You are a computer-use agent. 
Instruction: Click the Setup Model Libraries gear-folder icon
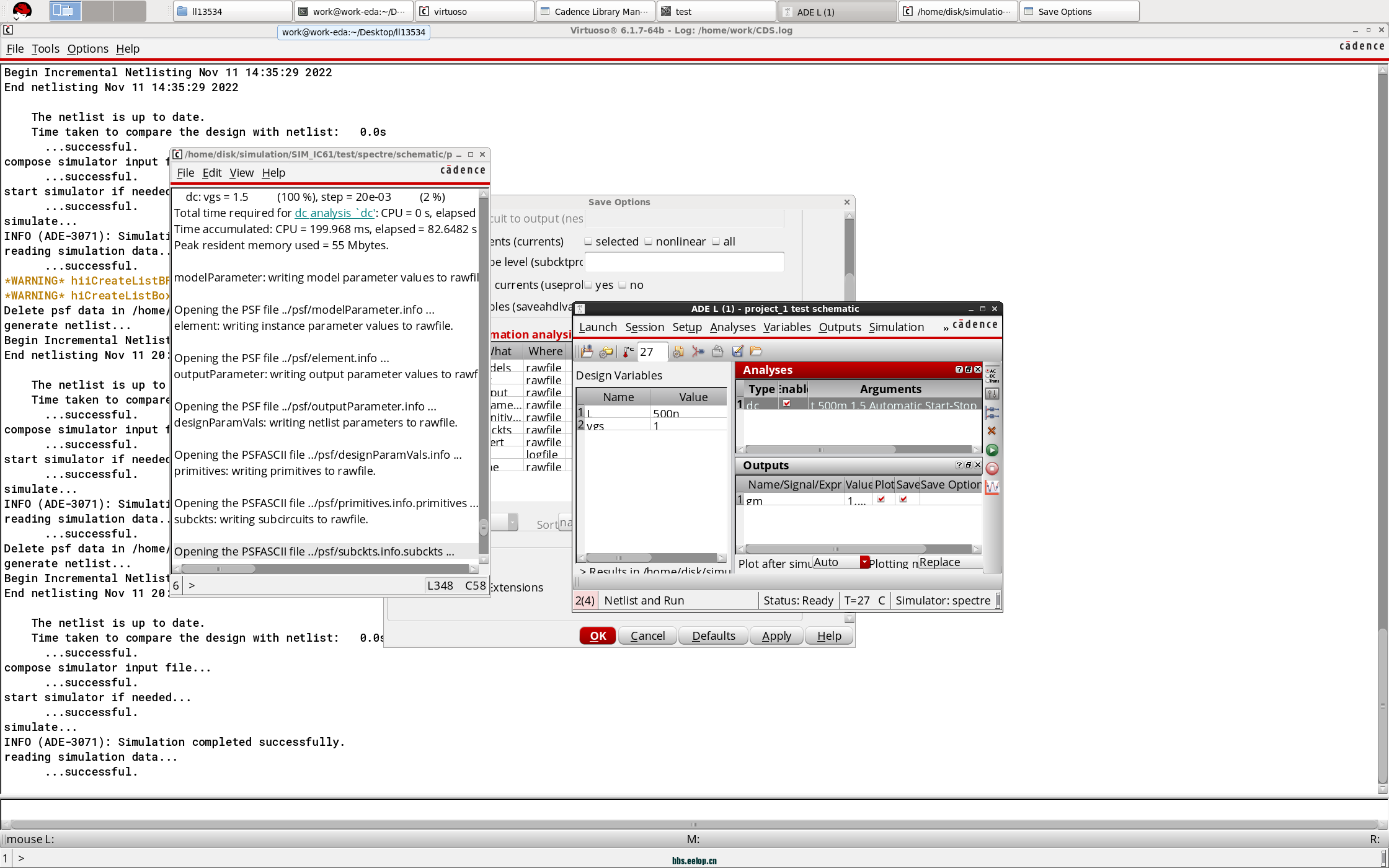606,352
